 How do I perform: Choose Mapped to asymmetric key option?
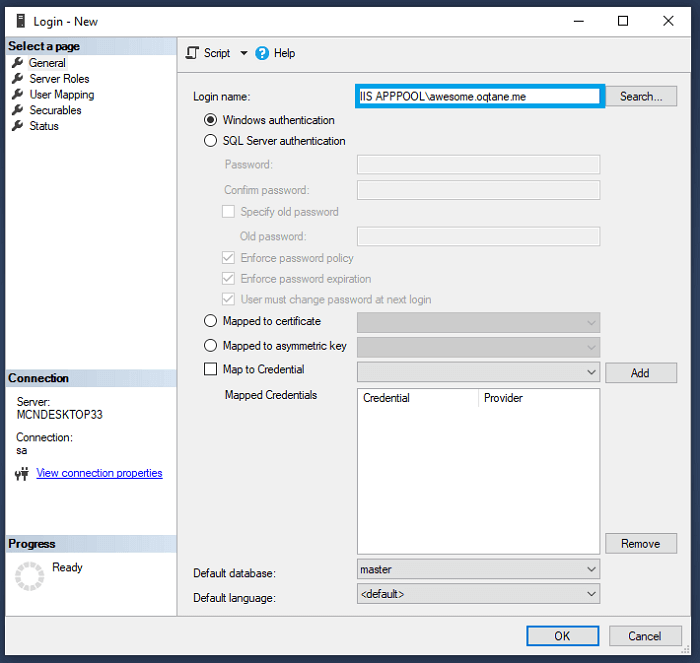[x=210, y=346]
